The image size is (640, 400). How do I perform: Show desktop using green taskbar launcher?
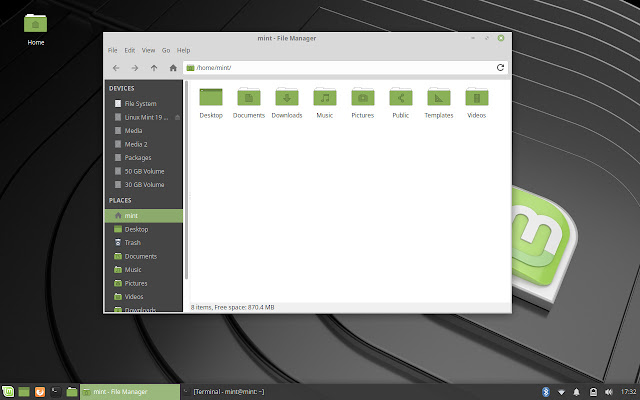[x=24, y=392]
